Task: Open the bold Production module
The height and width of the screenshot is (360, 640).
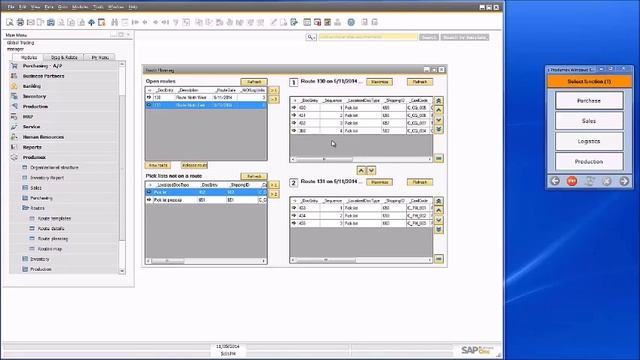Action: [35, 107]
